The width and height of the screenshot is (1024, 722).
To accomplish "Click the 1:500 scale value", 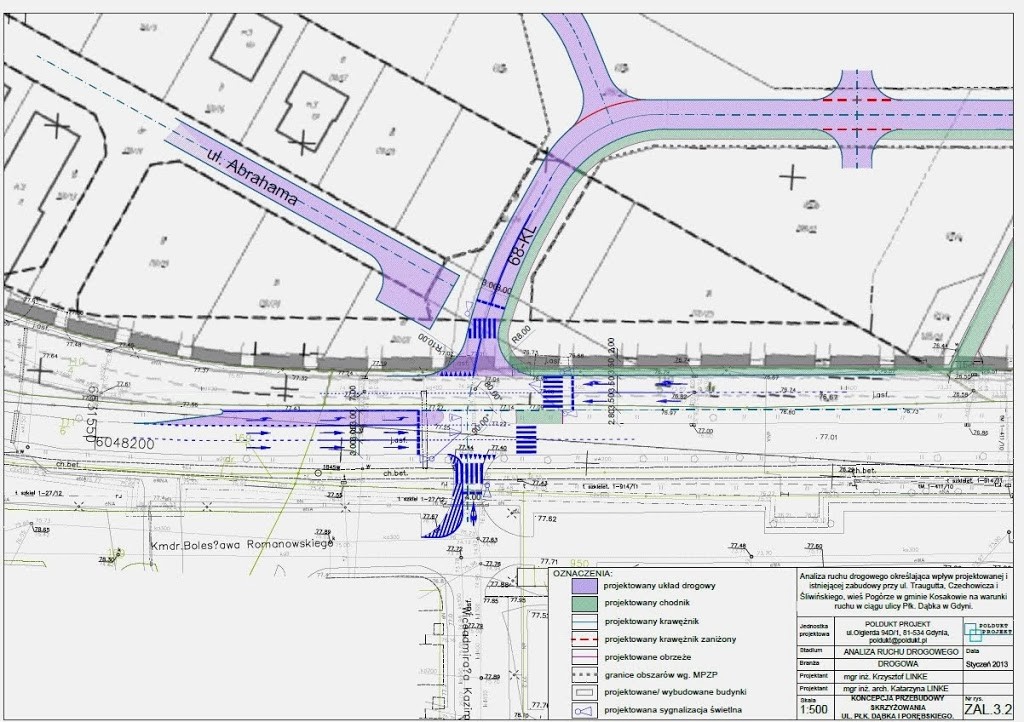I will 815,710.
